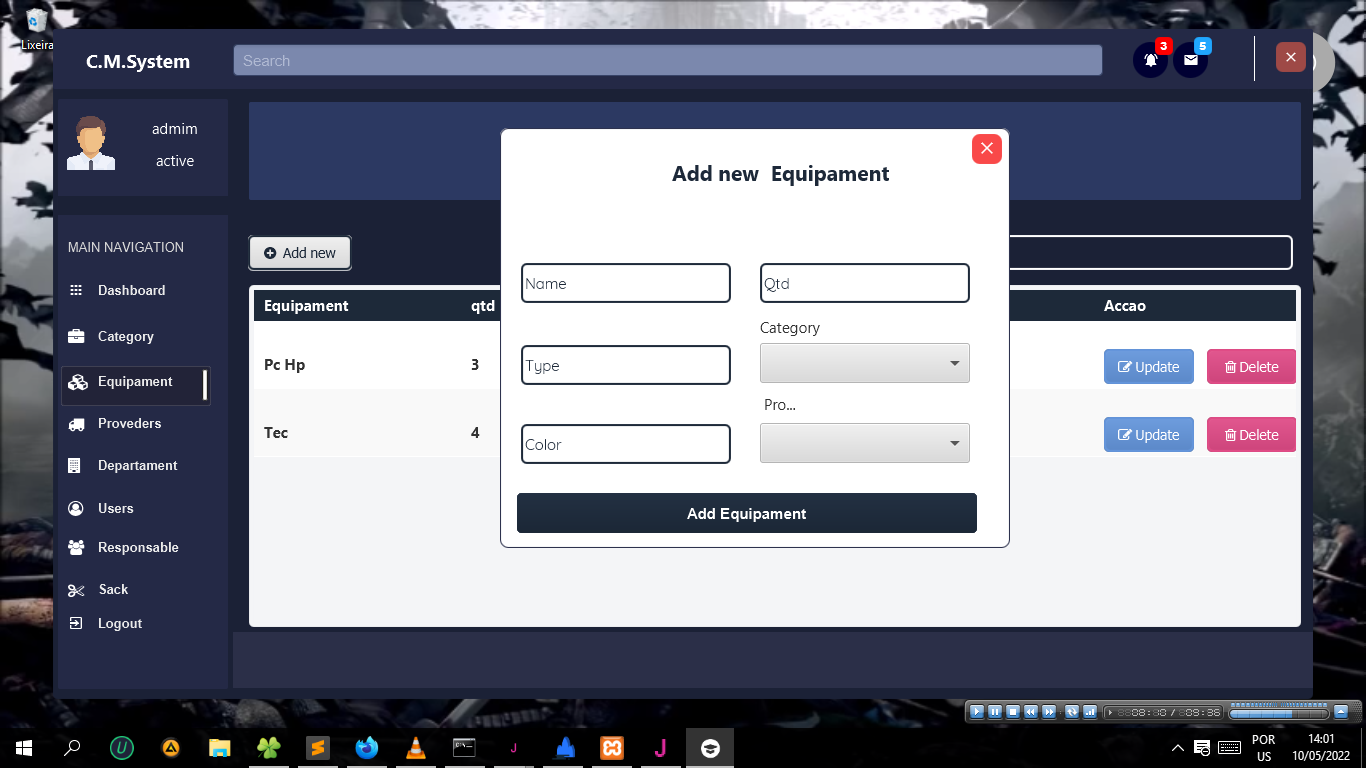This screenshot has width=1366, height=768.
Task: Click the Name input field
Action: (x=626, y=283)
